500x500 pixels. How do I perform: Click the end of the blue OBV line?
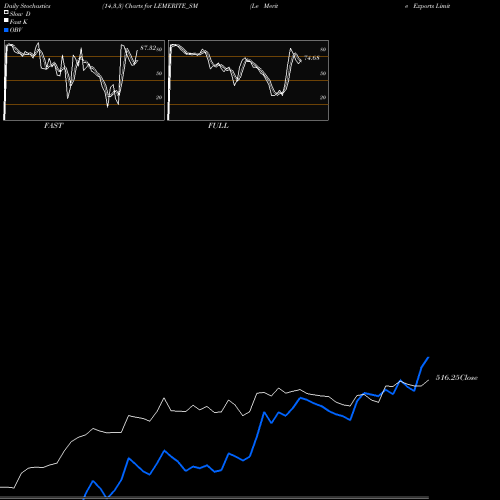click(x=429, y=357)
